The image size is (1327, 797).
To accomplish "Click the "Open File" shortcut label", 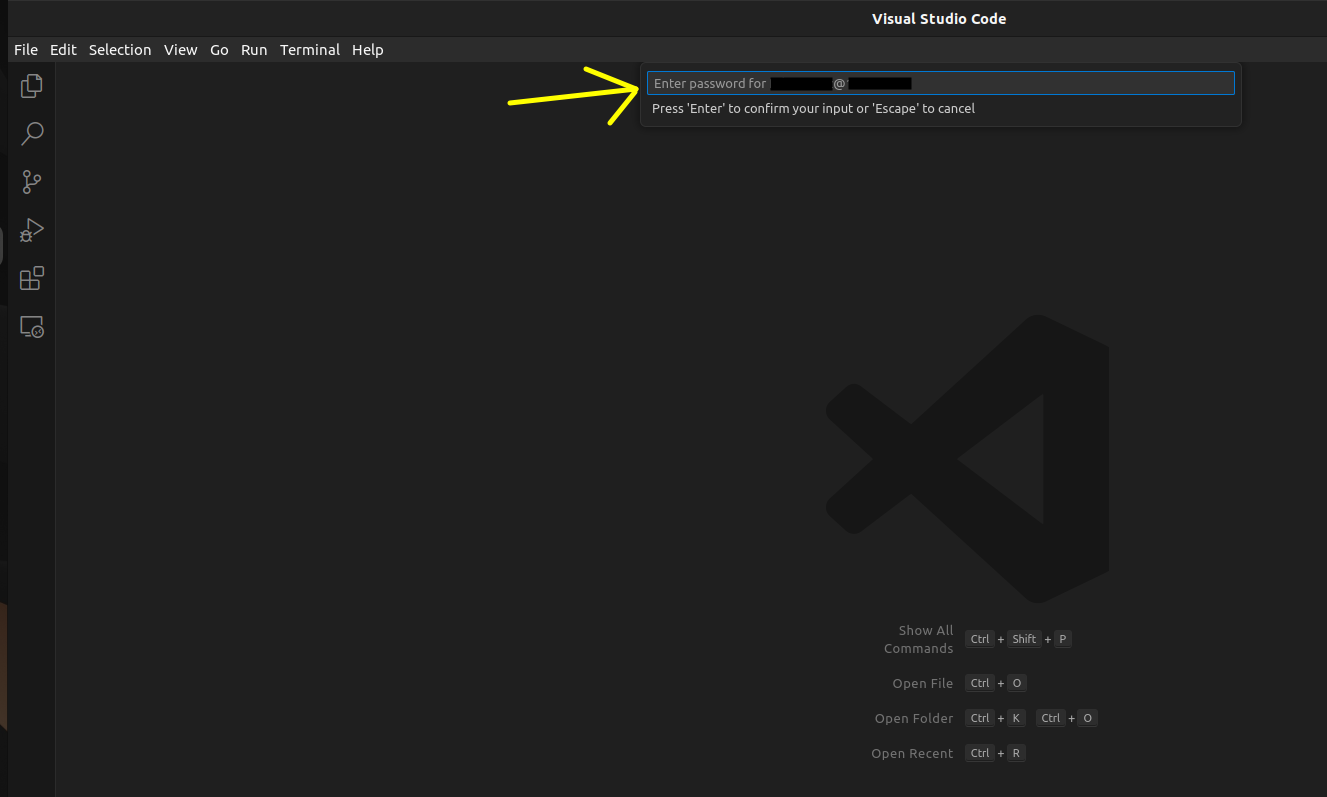I will tap(923, 684).
